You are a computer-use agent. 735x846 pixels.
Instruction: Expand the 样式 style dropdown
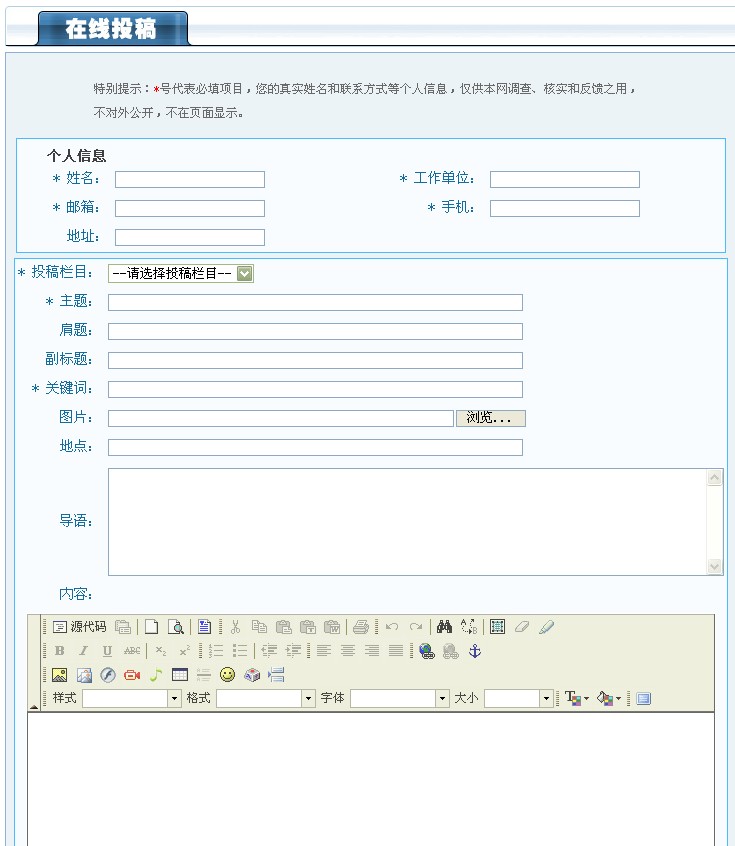coord(174,699)
